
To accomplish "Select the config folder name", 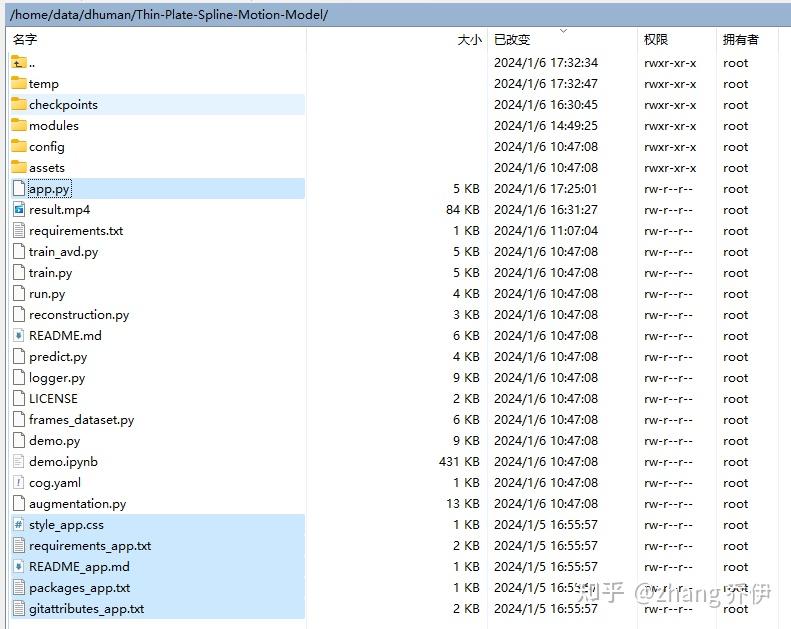I will click(x=47, y=147).
